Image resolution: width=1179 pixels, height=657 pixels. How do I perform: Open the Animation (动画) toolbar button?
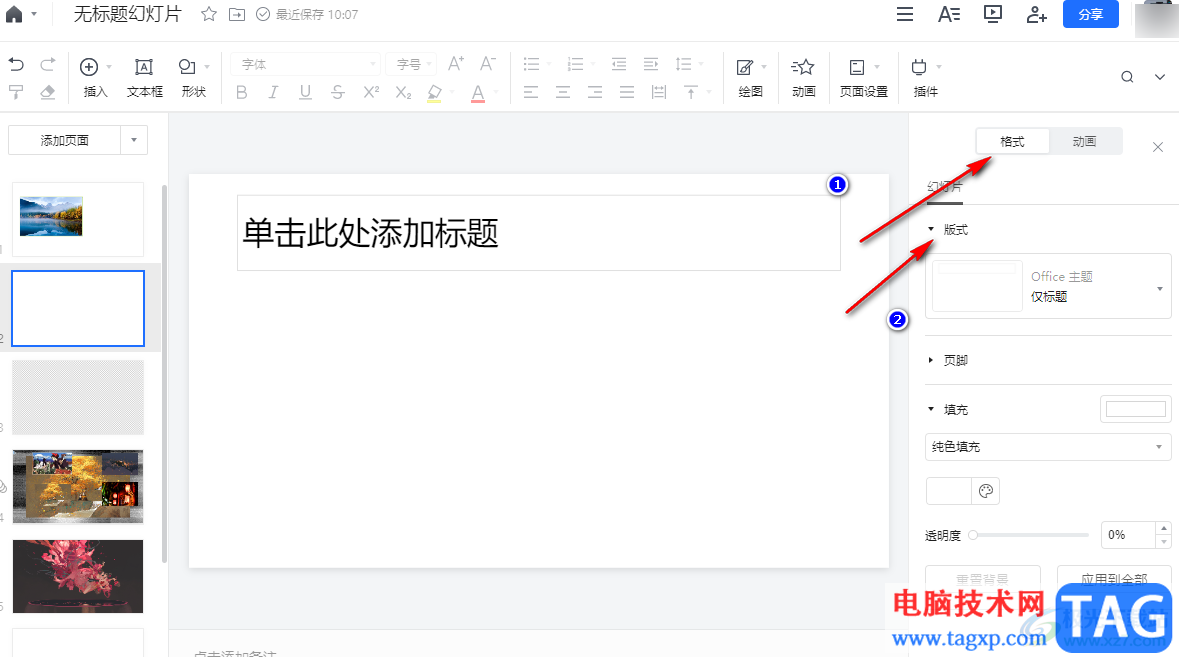803,77
